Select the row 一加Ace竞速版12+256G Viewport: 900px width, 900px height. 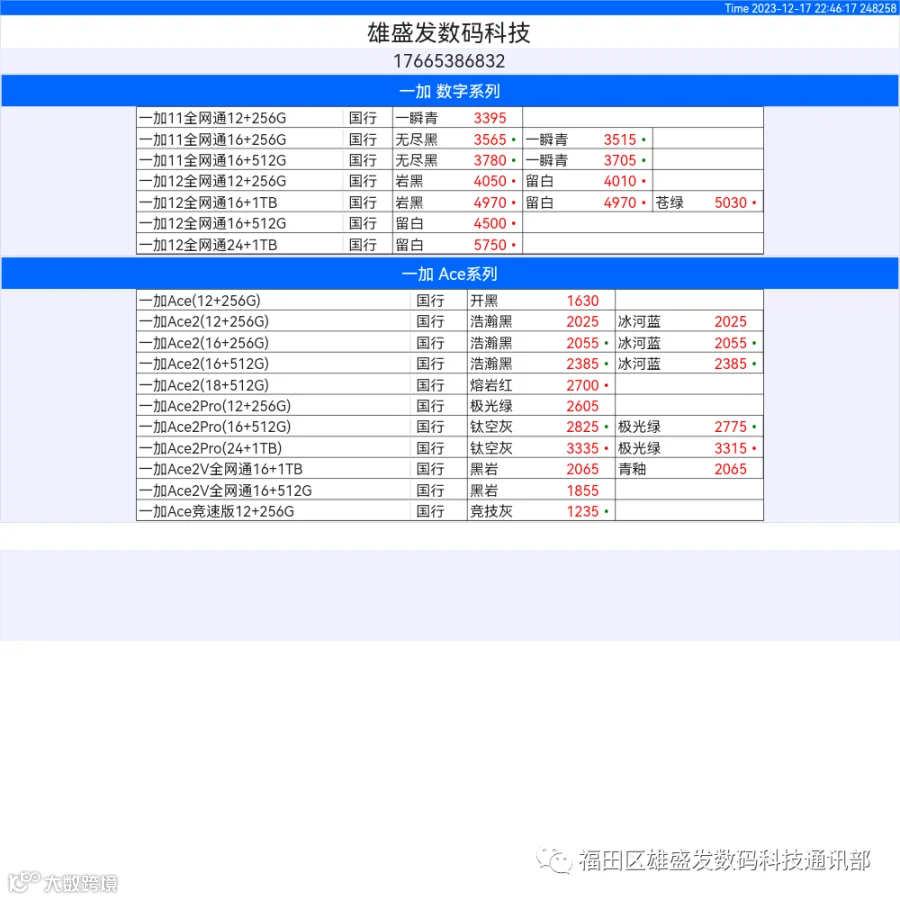click(x=450, y=511)
